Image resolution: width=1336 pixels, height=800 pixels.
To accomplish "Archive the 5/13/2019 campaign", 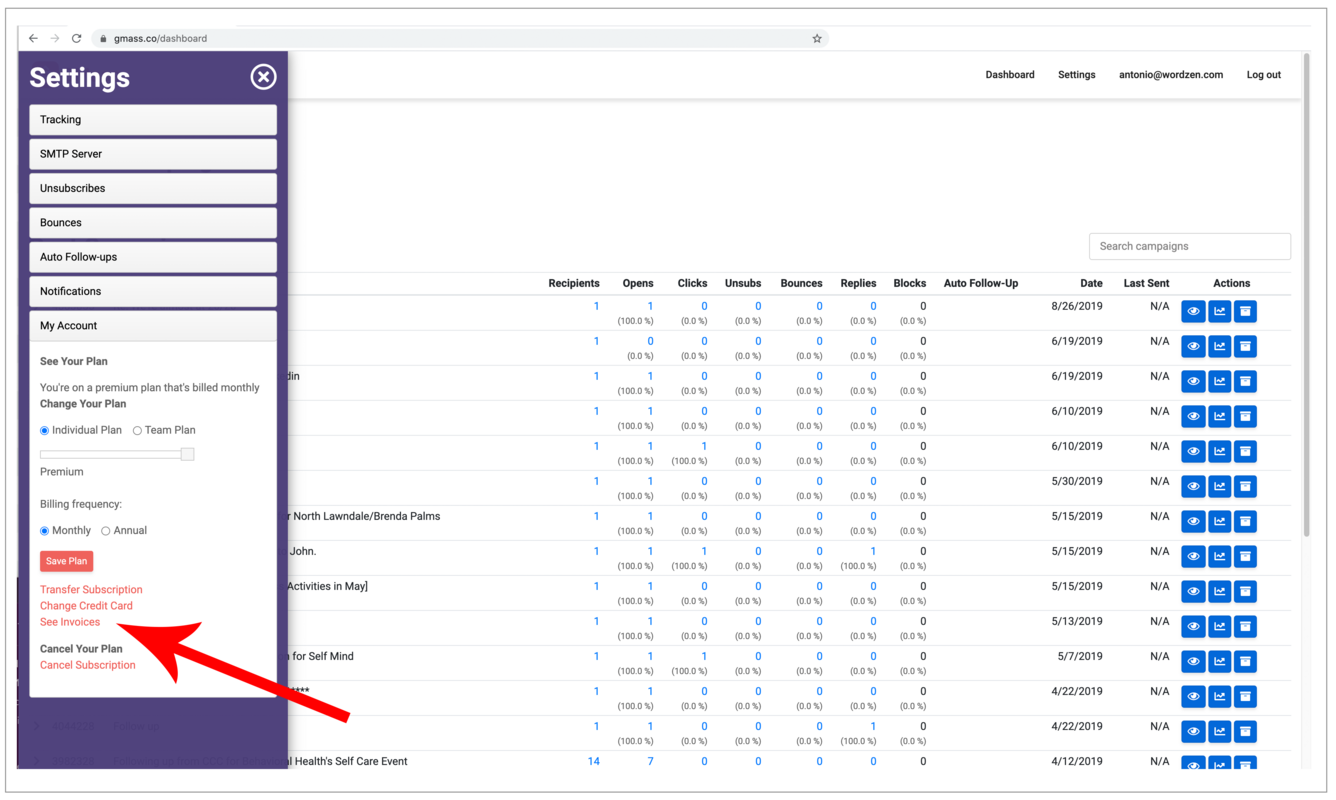I will 1245,627.
